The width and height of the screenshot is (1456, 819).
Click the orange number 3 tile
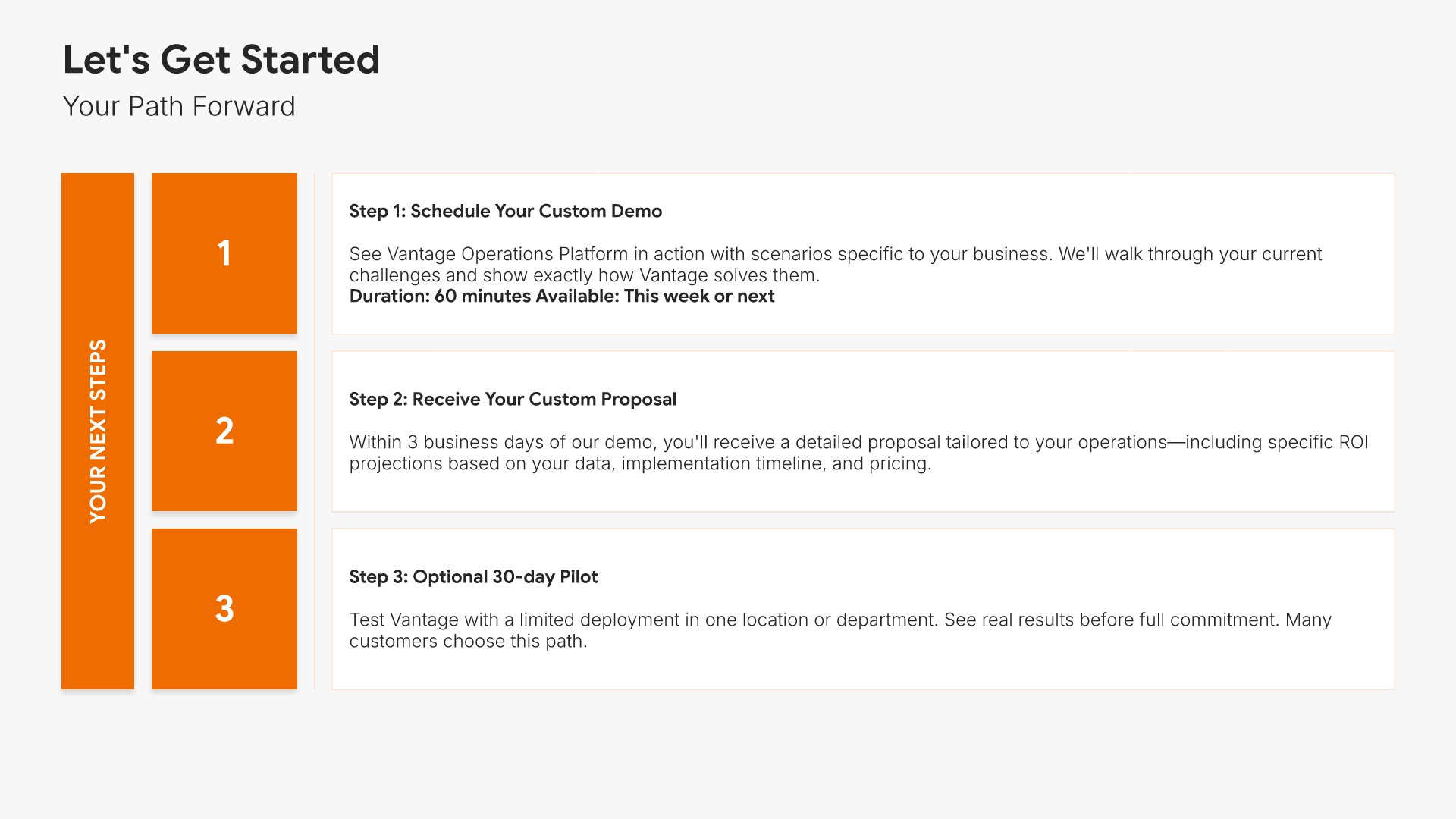click(224, 609)
